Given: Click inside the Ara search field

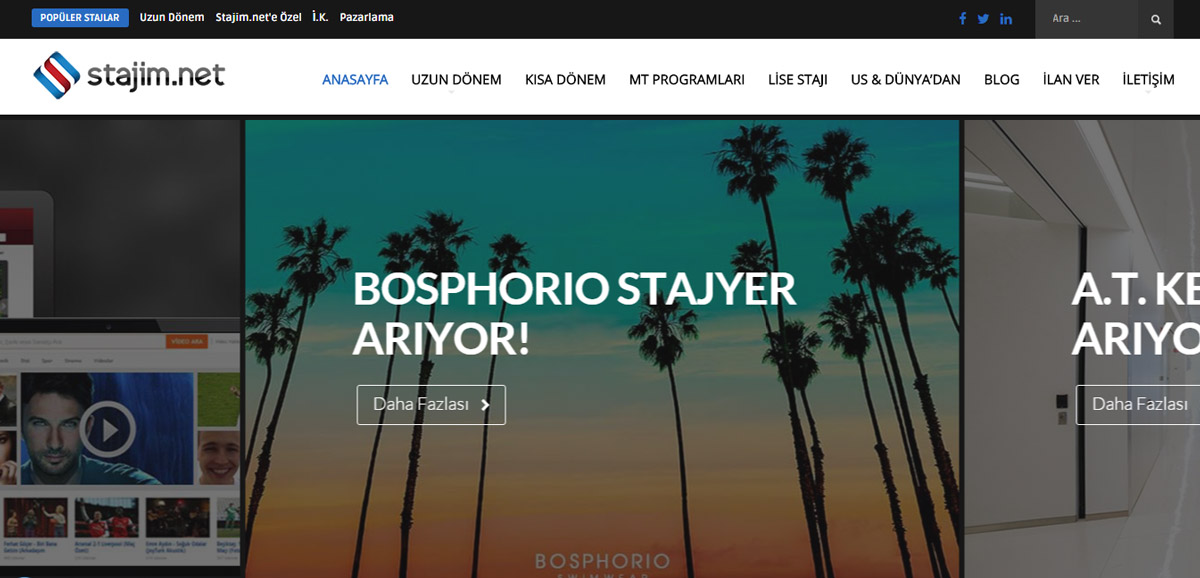Looking at the screenshot, I should coord(1086,18).
